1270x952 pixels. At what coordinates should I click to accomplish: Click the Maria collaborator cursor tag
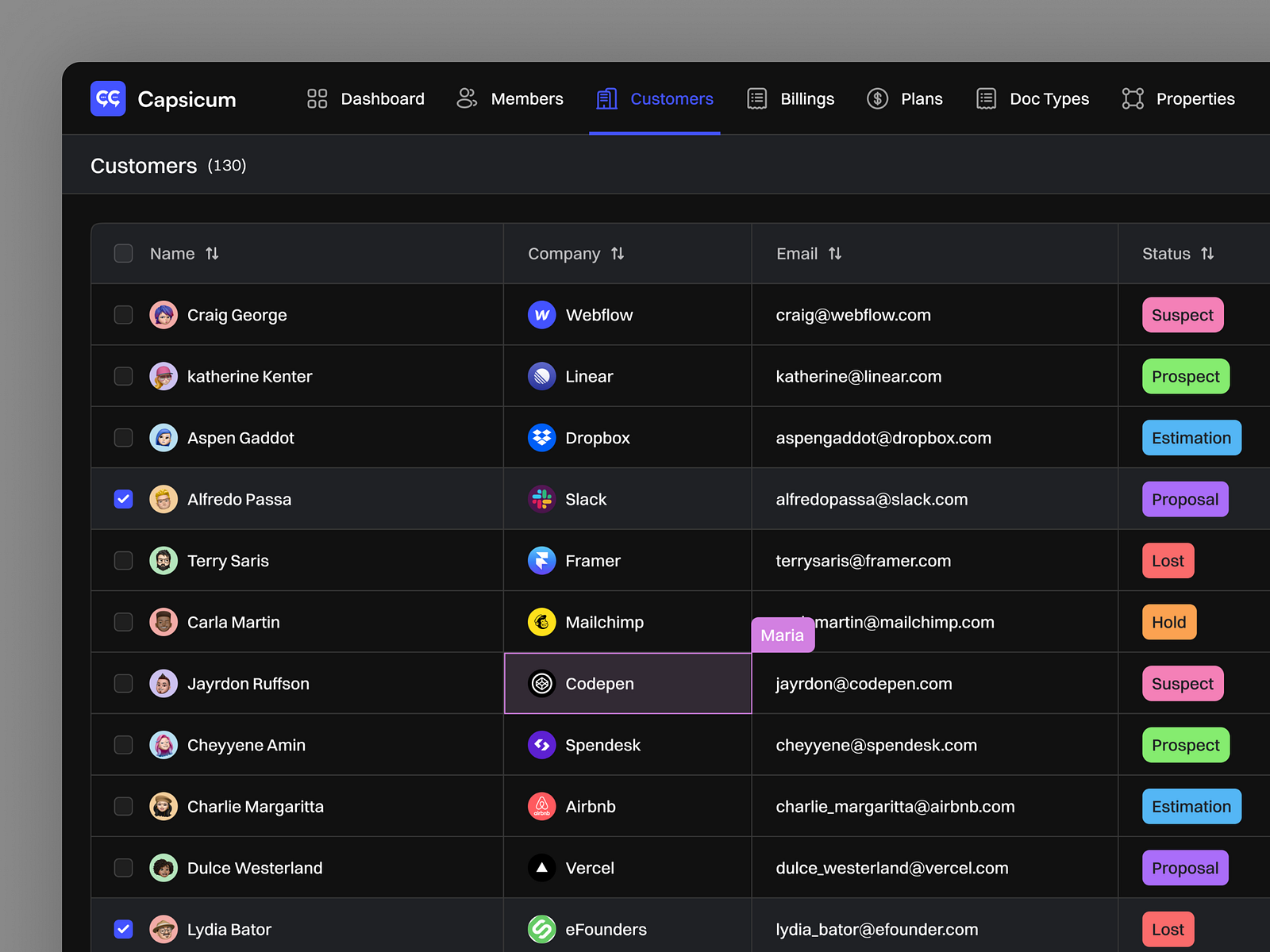[x=783, y=635]
